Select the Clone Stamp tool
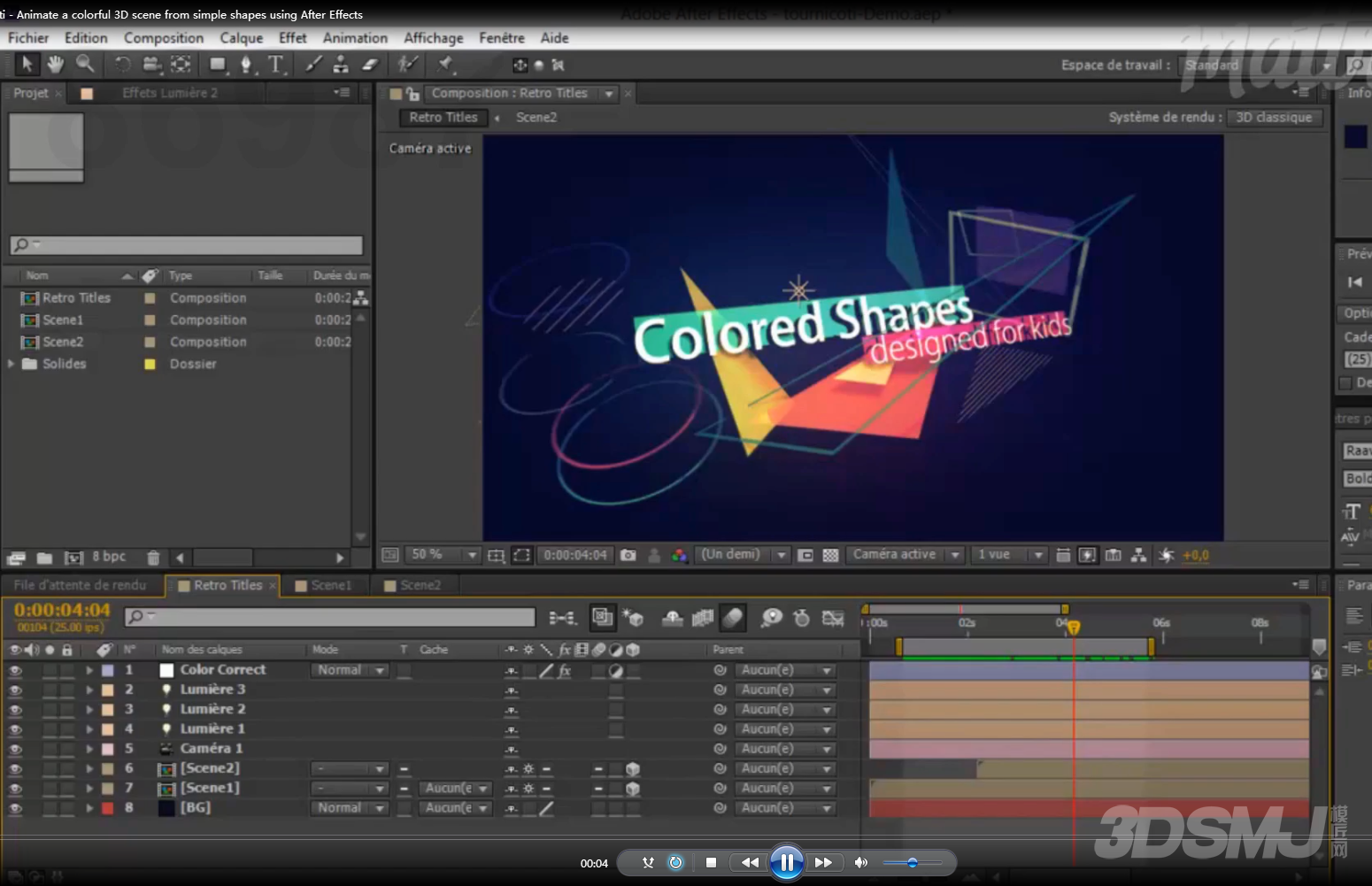This screenshot has width=1372, height=886. click(x=341, y=64)
